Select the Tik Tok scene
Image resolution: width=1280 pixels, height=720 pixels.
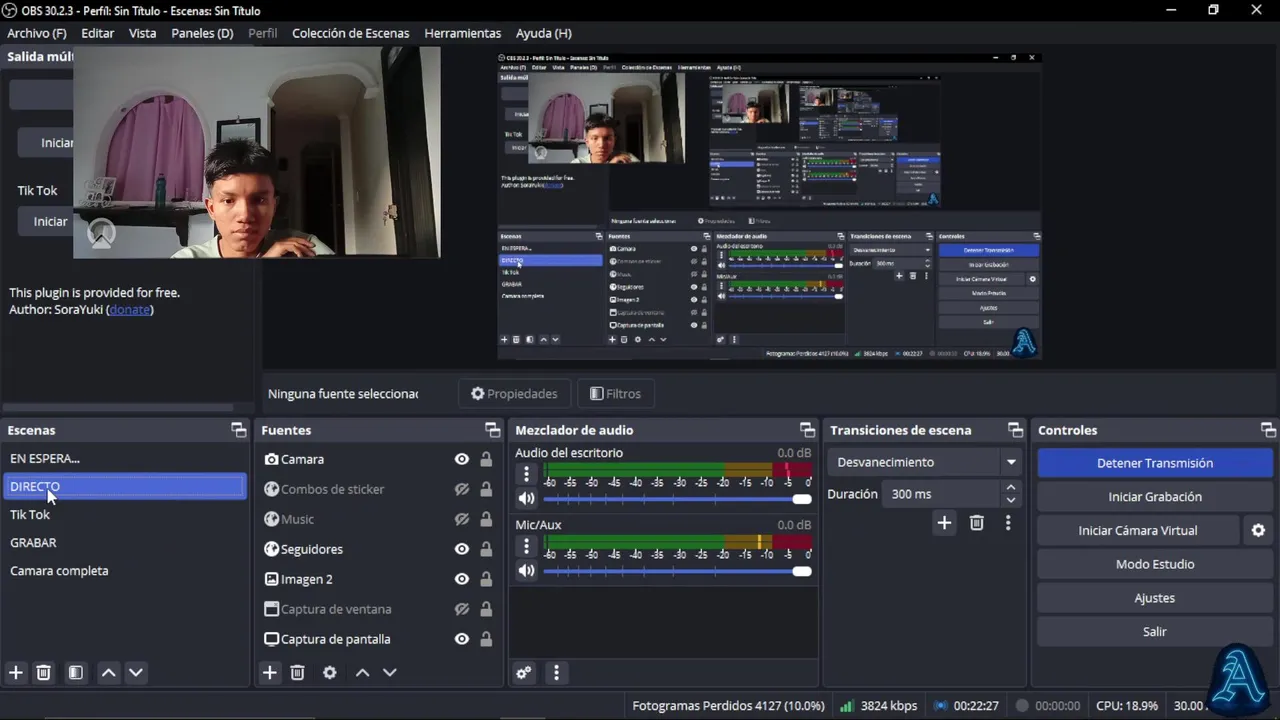coord(125,515)
